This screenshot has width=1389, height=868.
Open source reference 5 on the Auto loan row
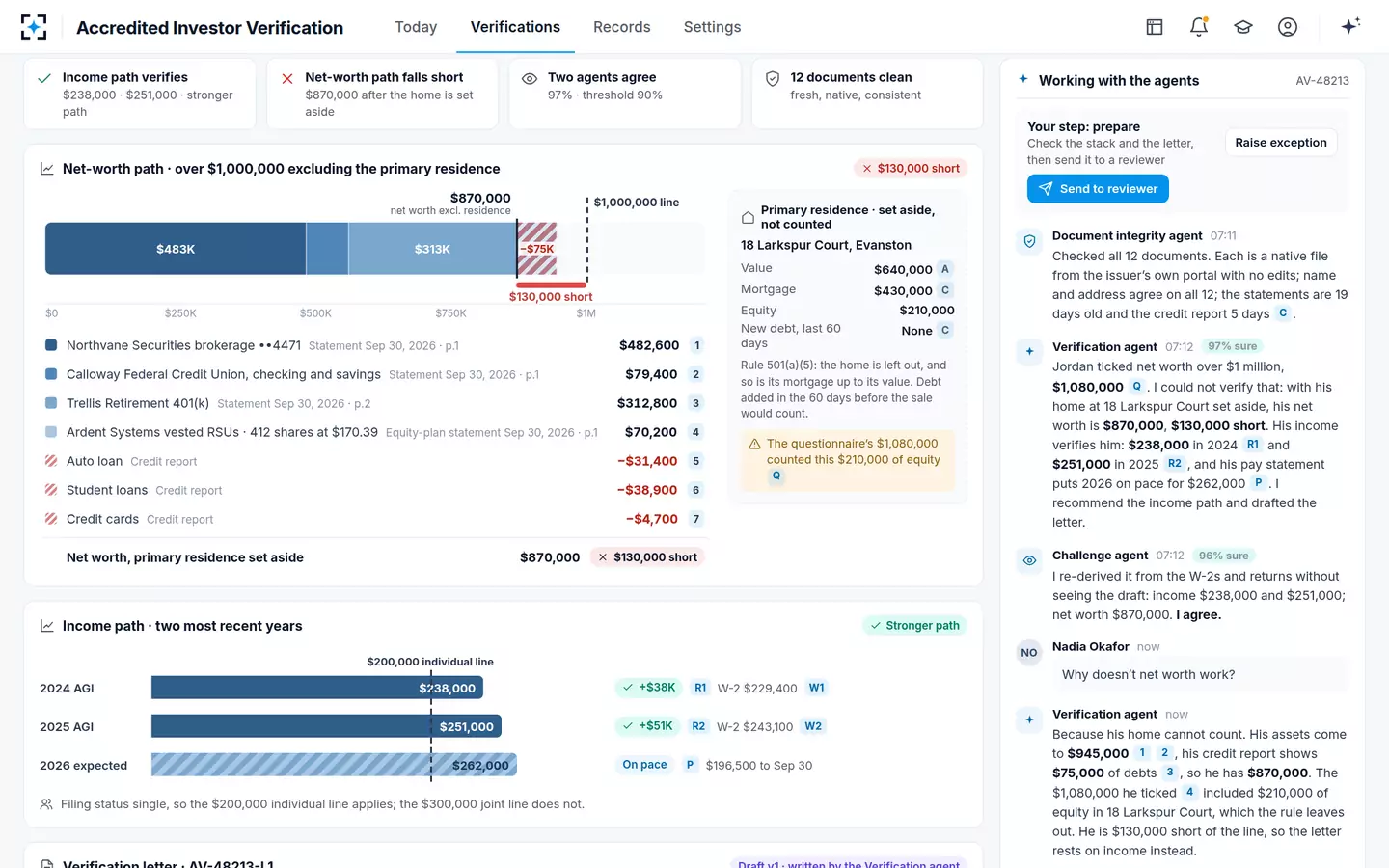696,461
